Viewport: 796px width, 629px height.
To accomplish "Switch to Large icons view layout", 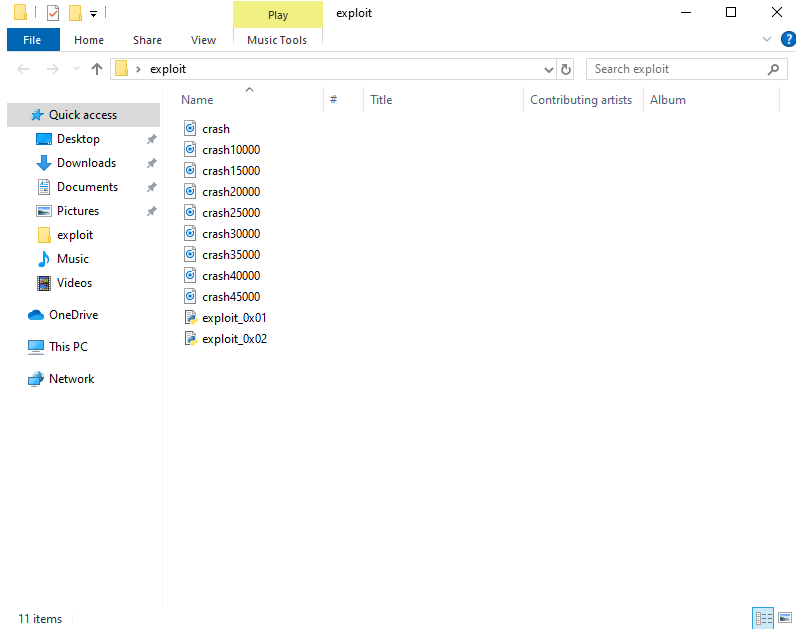I will pyautogui.click(x=784, y=618).
